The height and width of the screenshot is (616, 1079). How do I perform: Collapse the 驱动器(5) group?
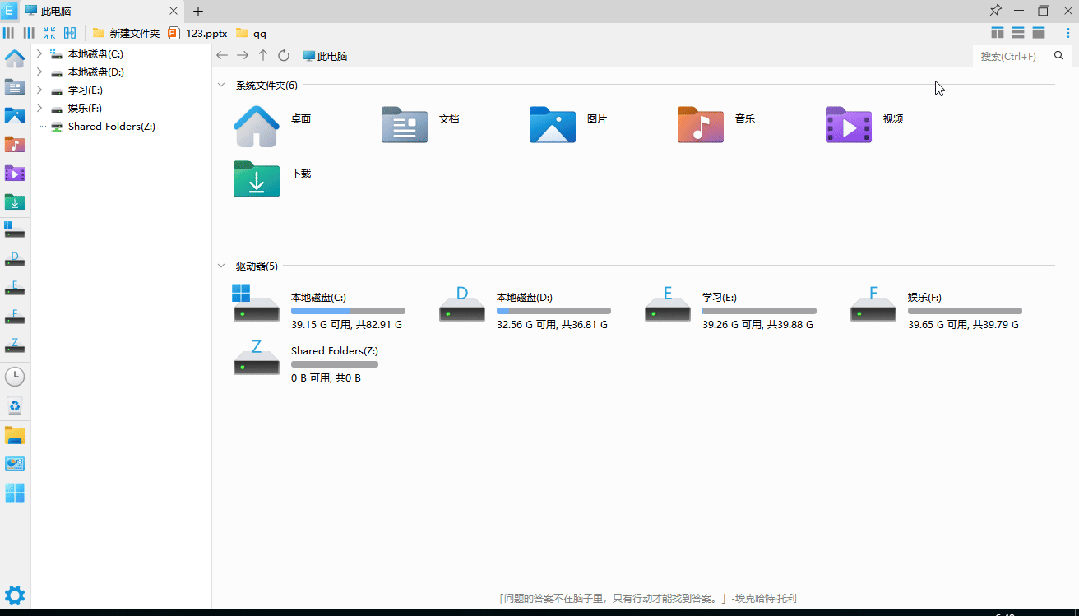[x=222, y=266]
